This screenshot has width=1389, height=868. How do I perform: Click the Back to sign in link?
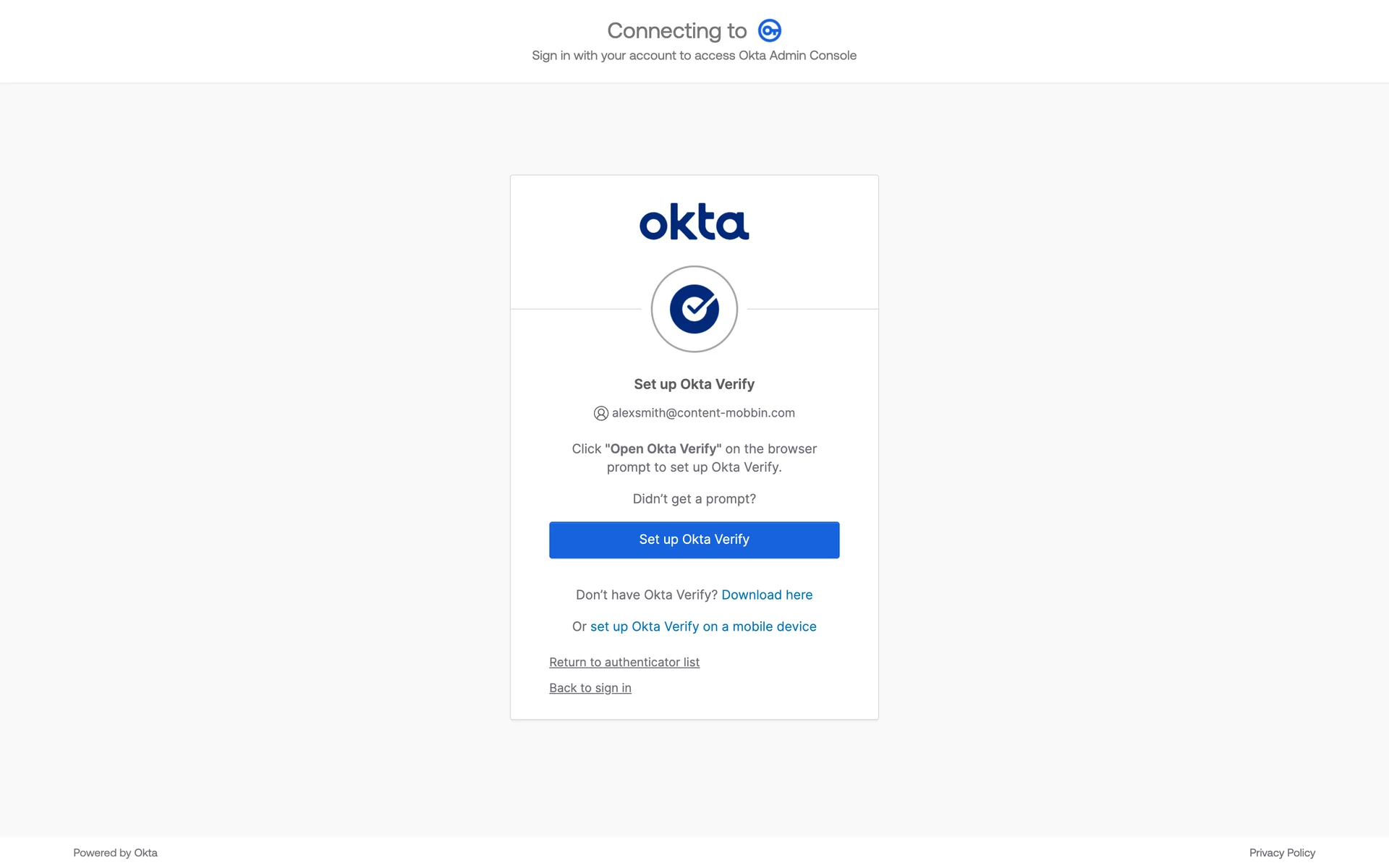point(590,688)
